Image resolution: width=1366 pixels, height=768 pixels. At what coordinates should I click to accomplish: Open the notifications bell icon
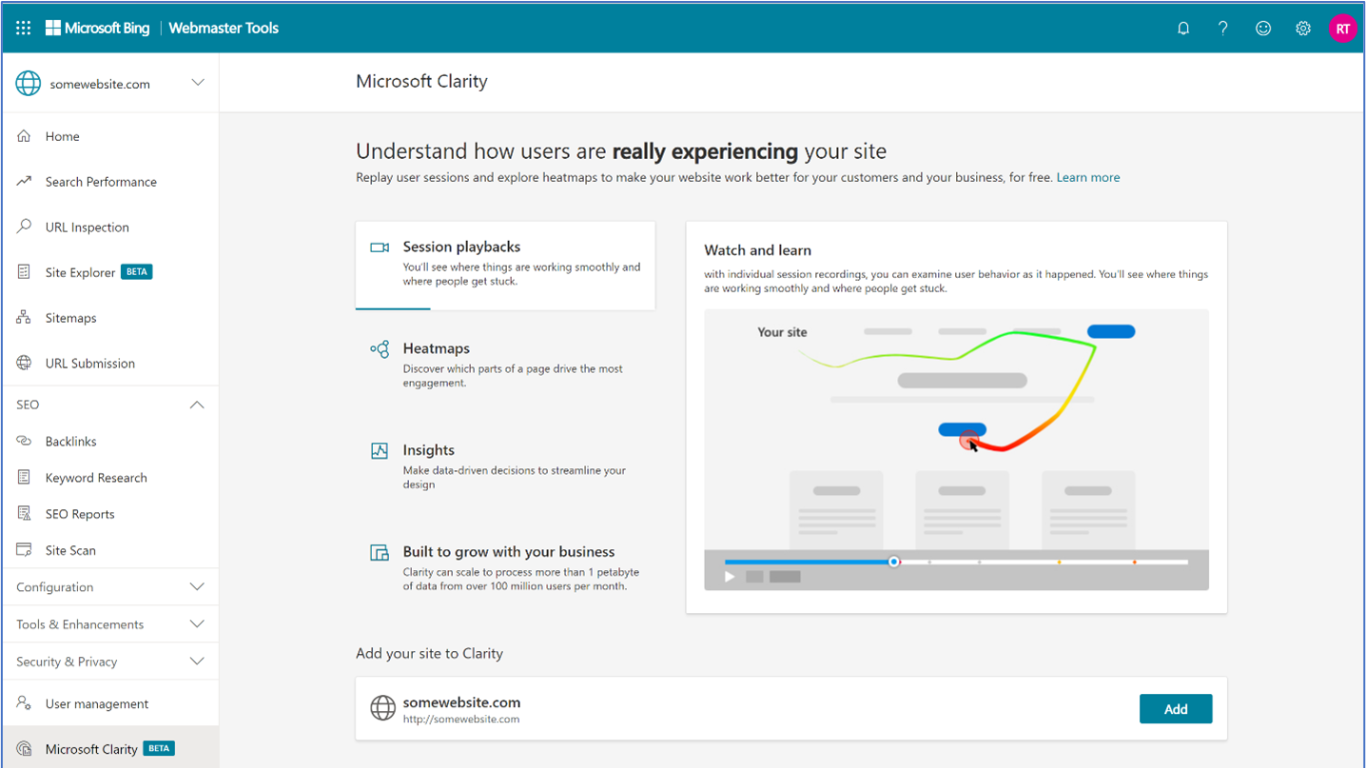point(1183,28)
